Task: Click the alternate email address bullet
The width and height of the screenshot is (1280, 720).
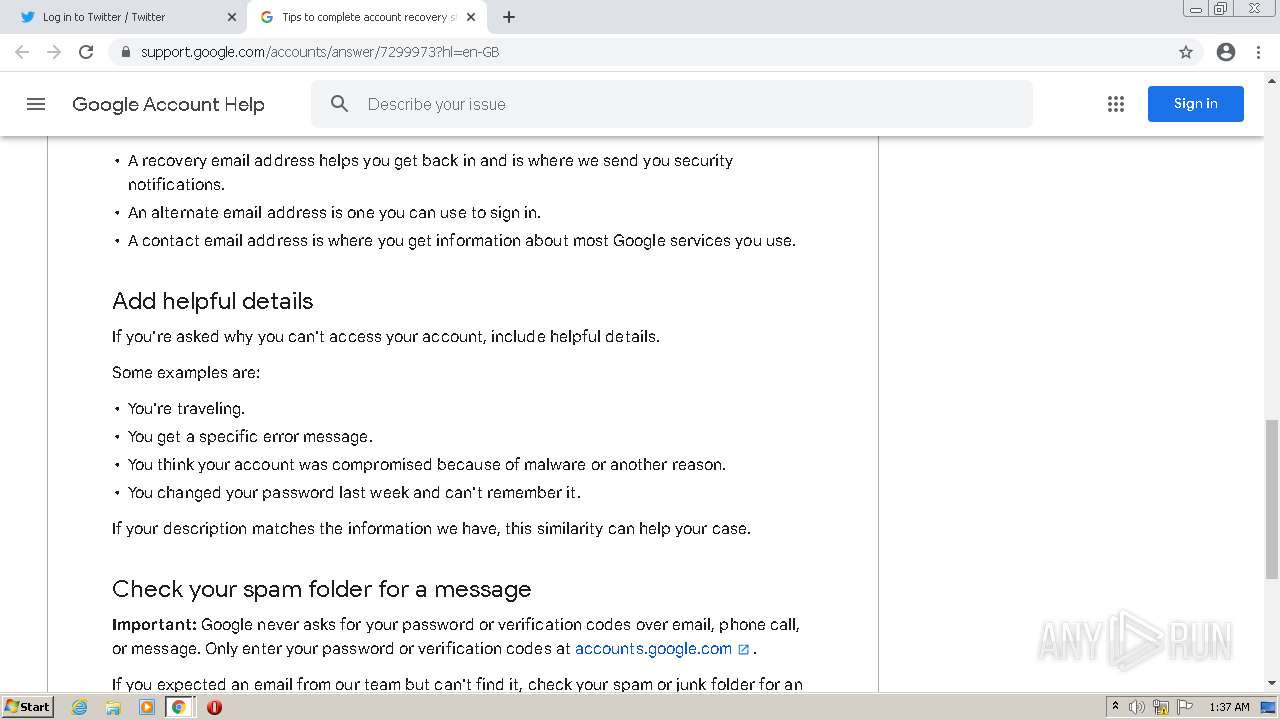Action: [334, 212]
